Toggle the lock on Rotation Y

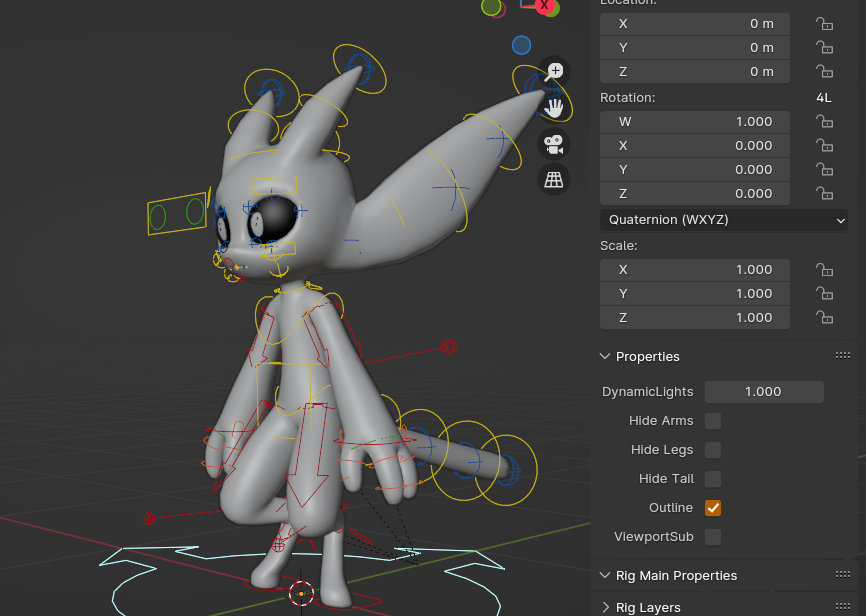(824, 170)
